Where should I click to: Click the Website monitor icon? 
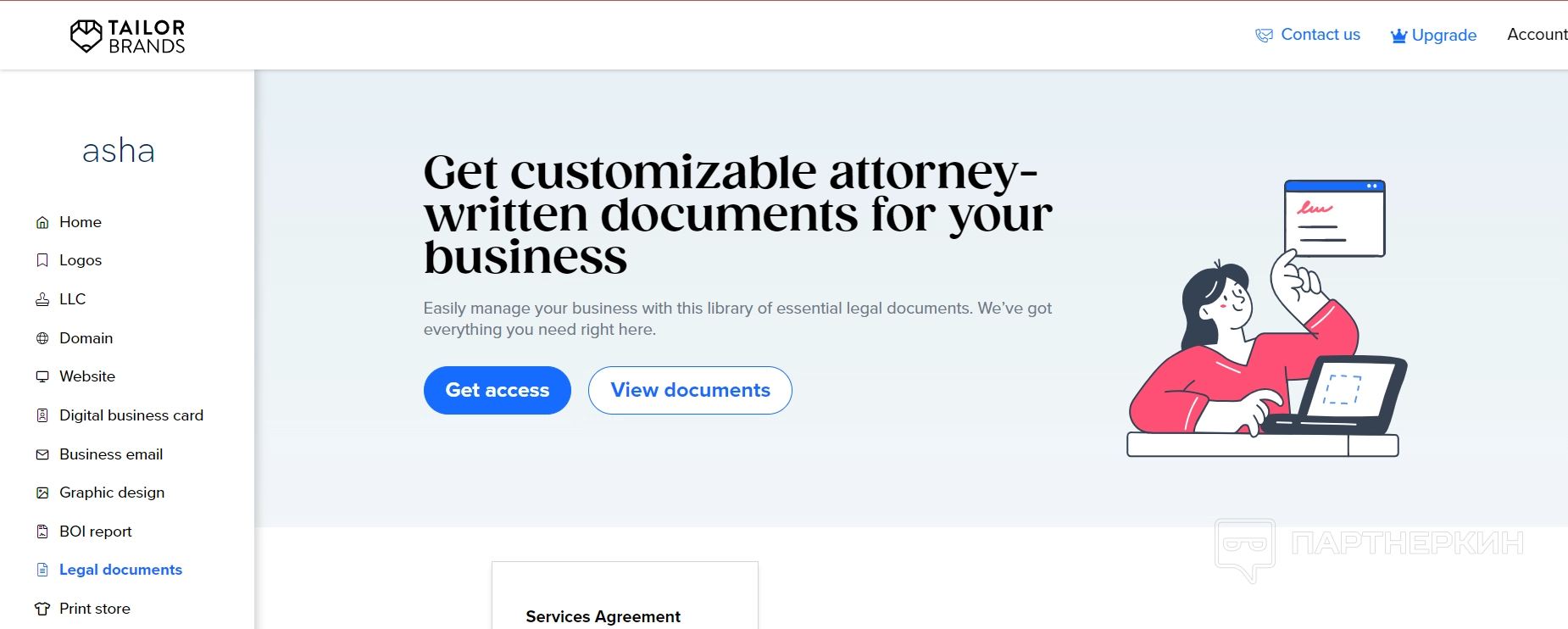coord(42,376)
